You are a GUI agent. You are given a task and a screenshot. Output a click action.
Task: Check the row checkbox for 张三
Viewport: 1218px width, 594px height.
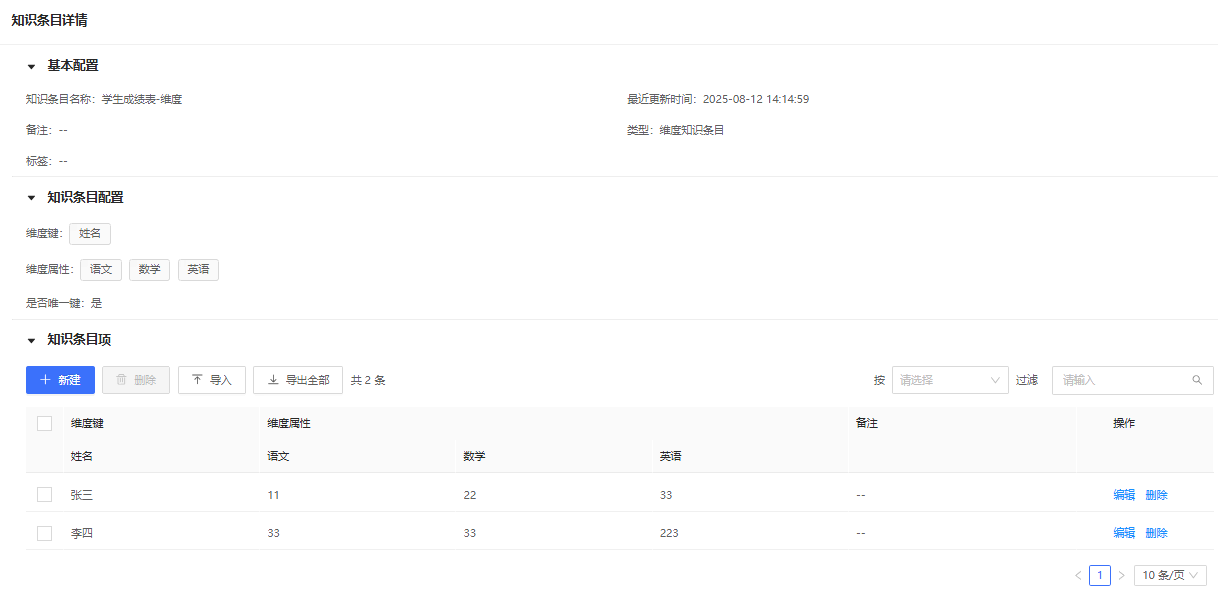click(x=44, y=494)
